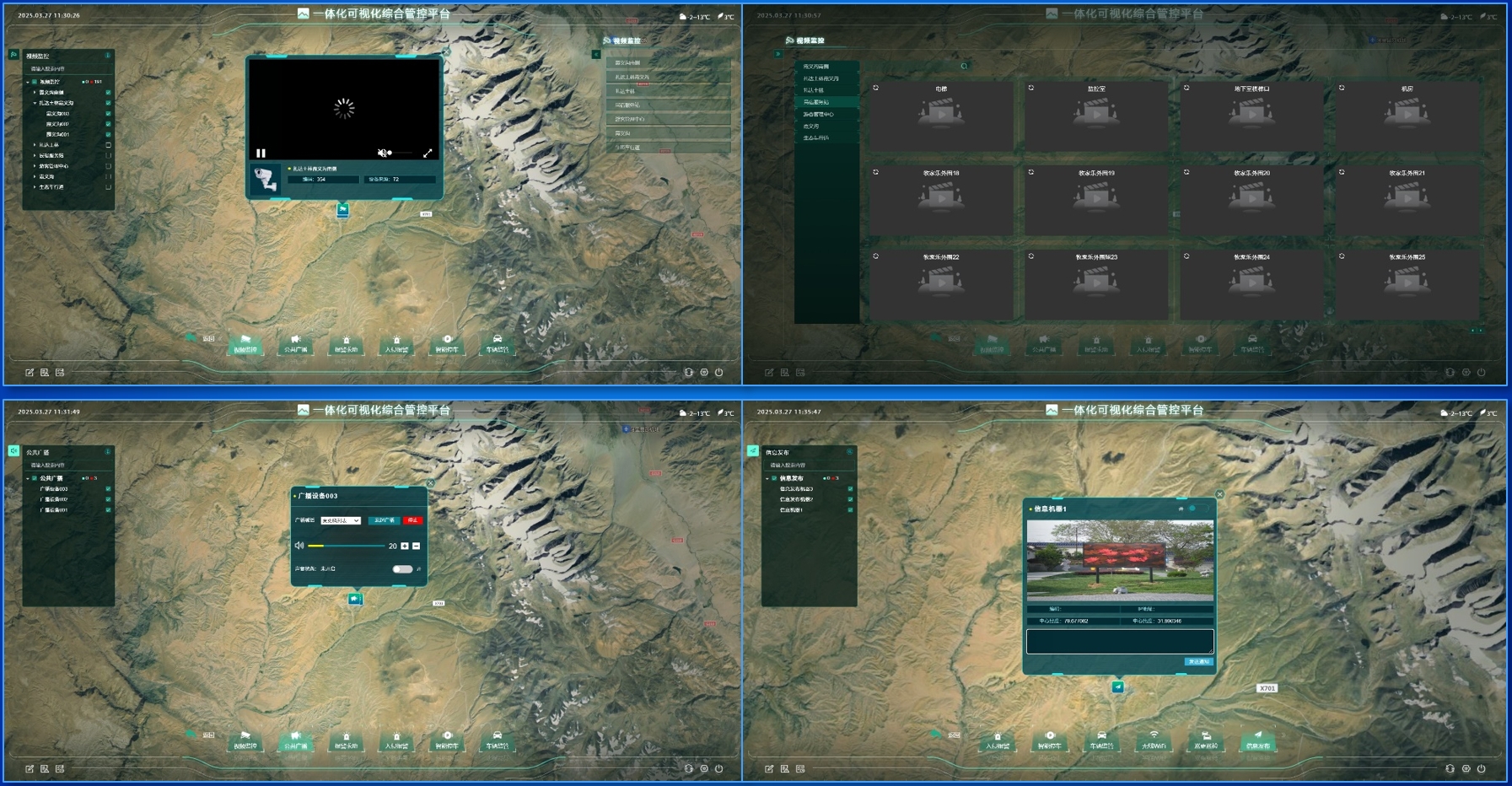Pause the video in the camera player
1512x786 pixels.
pos(261,153)
